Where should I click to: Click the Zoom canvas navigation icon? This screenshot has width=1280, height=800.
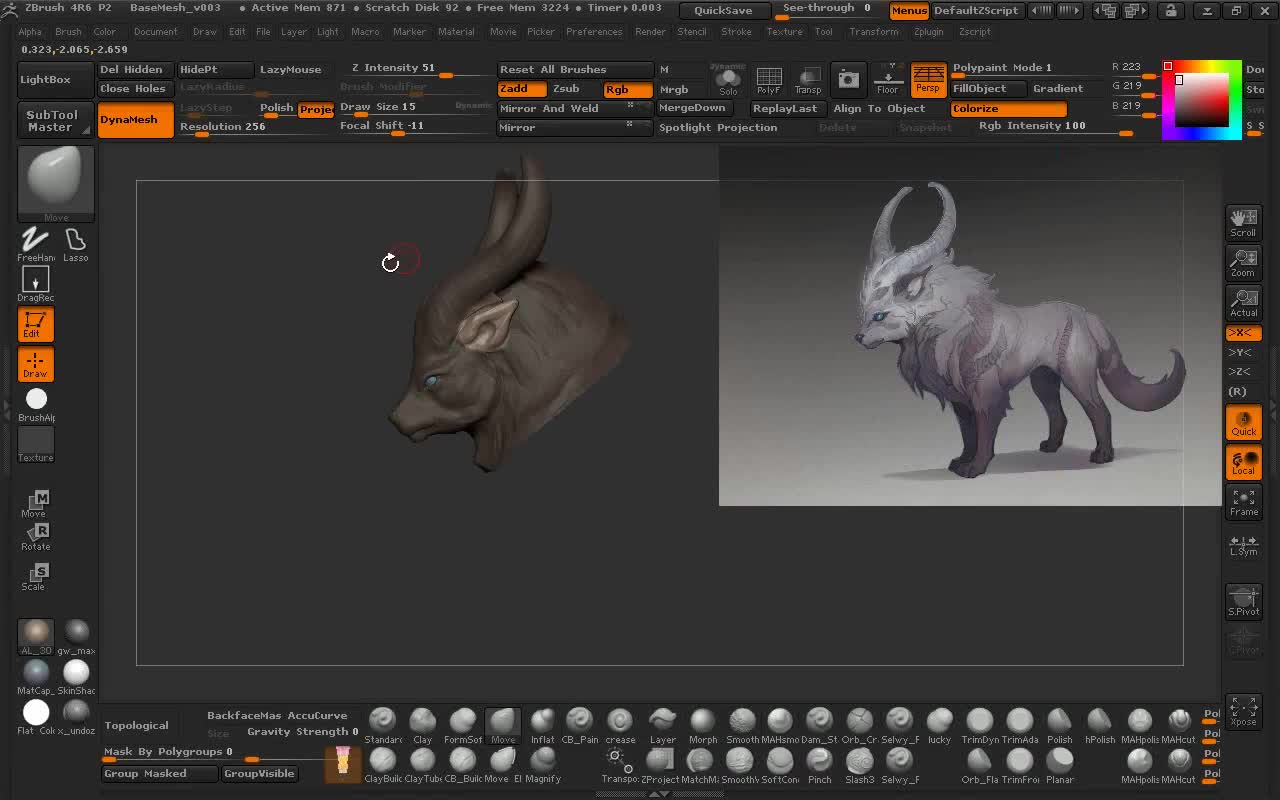point(1244,263)
